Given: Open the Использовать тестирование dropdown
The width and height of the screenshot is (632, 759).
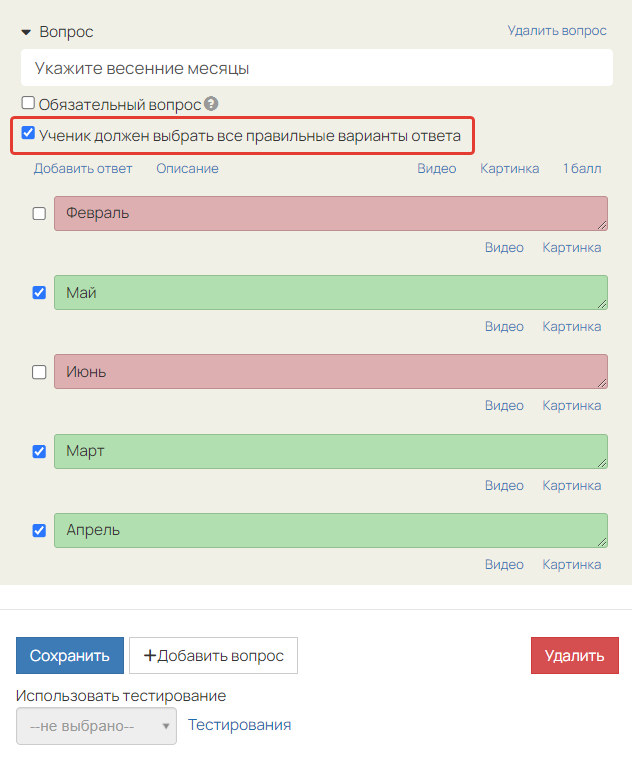Looking at the screenshot, I should (96, 726).
